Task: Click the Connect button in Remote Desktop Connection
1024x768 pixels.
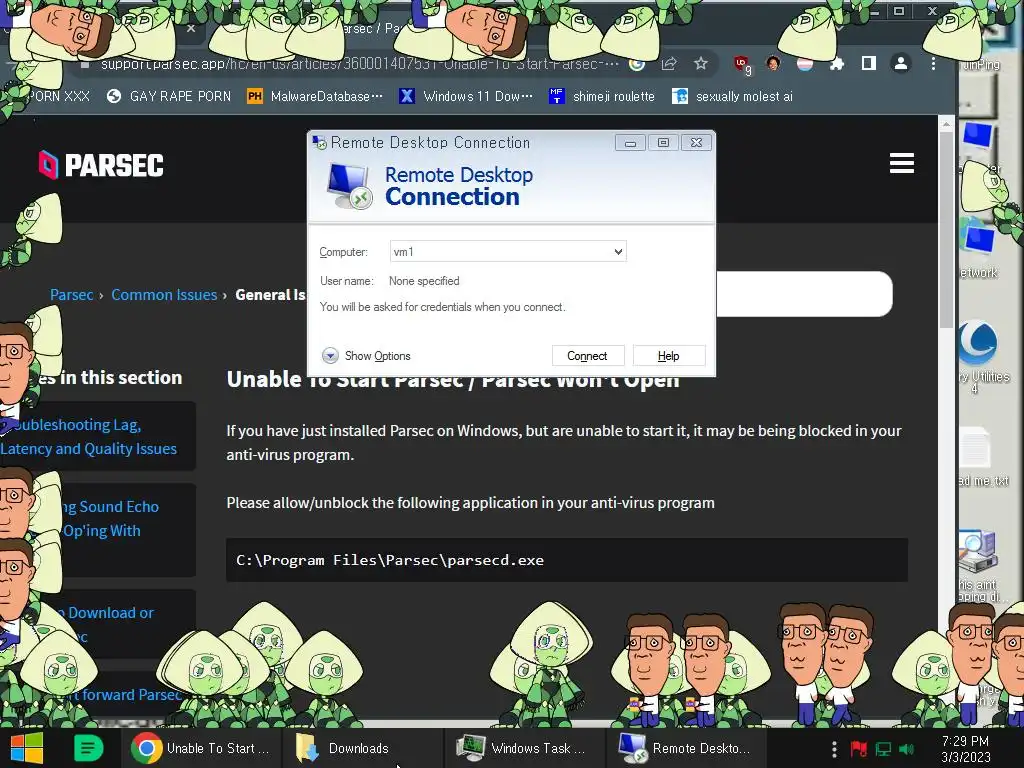Action: point(587,356)
